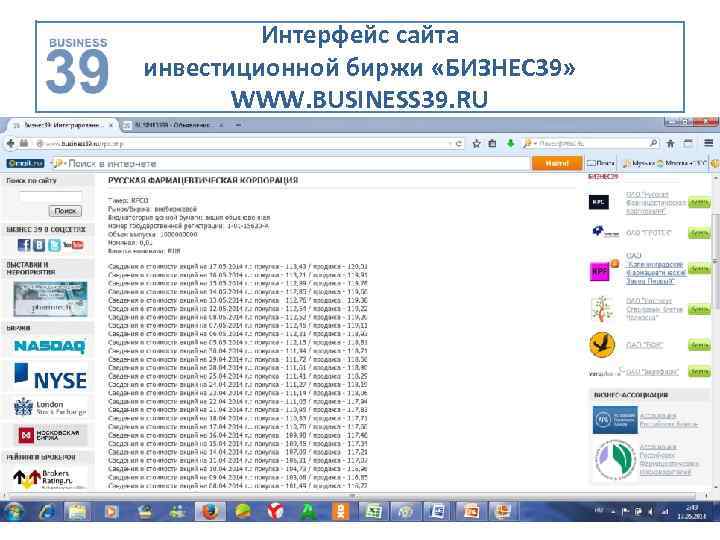Click the yellow eagle company logo

click(x=602, y=345)
